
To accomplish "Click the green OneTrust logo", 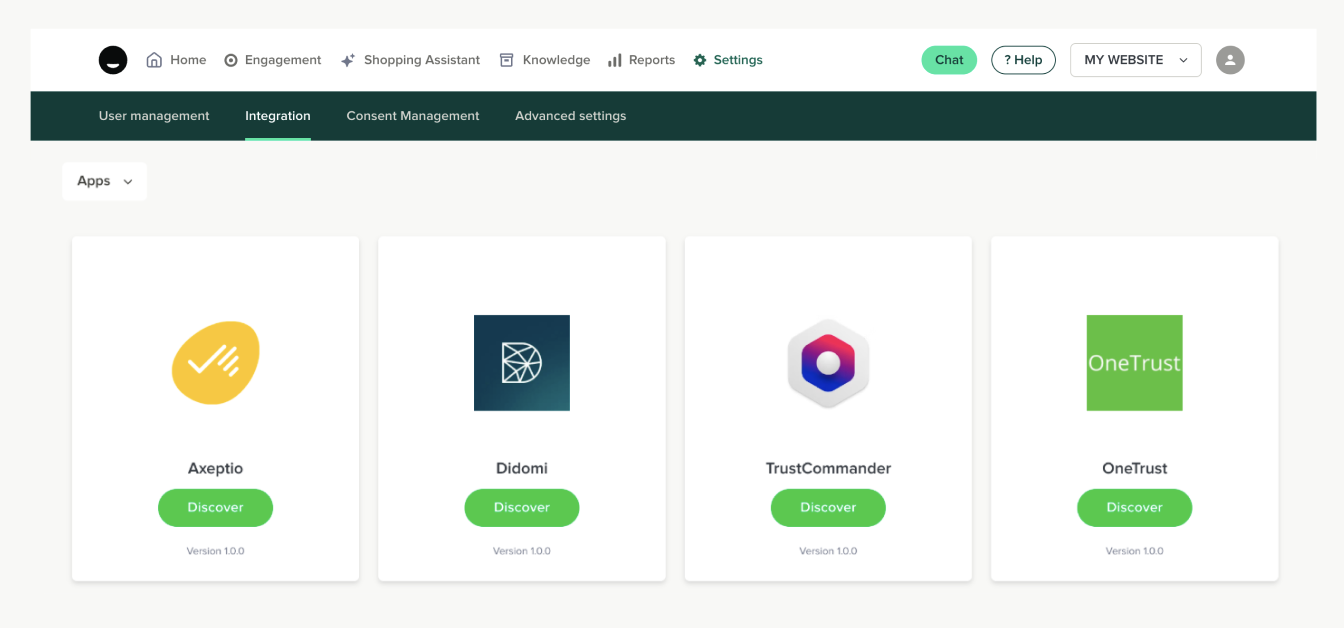I will [x=1134, y=363].
